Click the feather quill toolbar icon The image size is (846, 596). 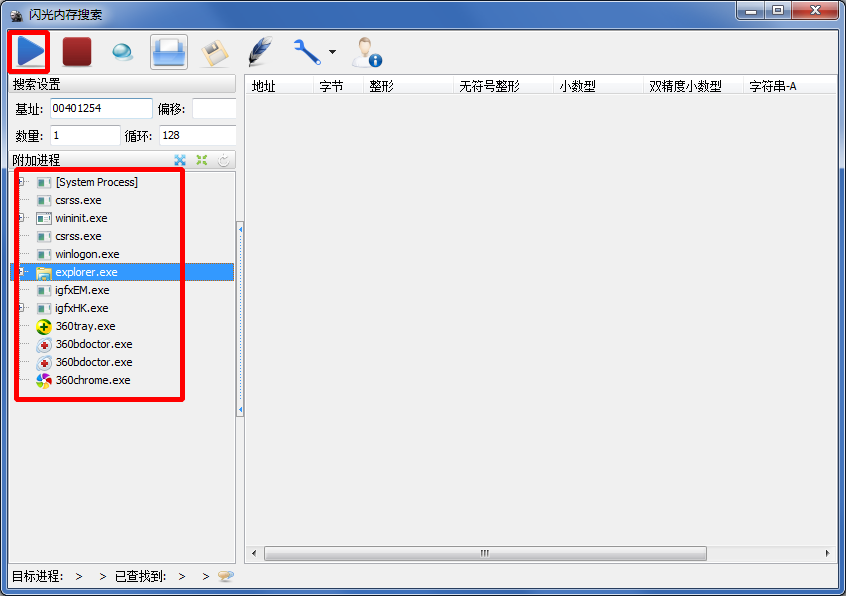(x=261, y=52)
